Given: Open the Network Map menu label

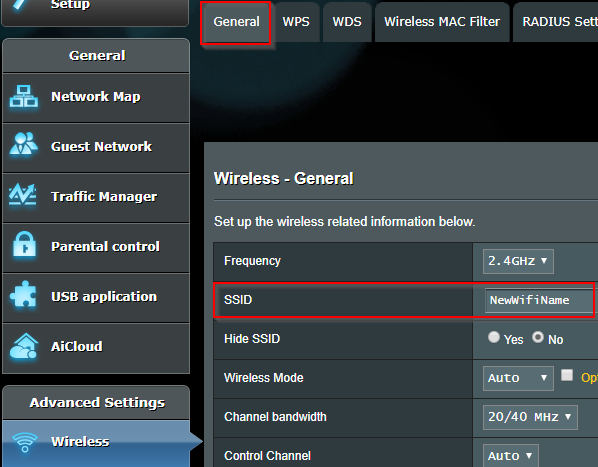Looking at the screenshot, I should (x=96, y=96).
